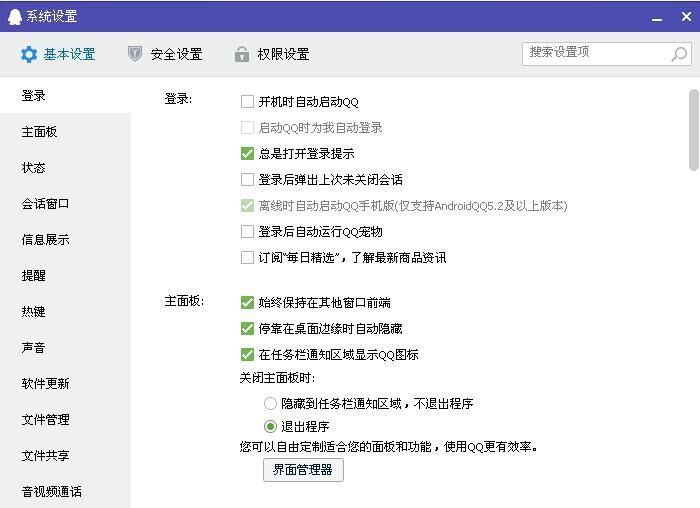The image size is (700, 508).
Task: Uncheck 始终保持在其他窗口前端
Action: point(247,303)
